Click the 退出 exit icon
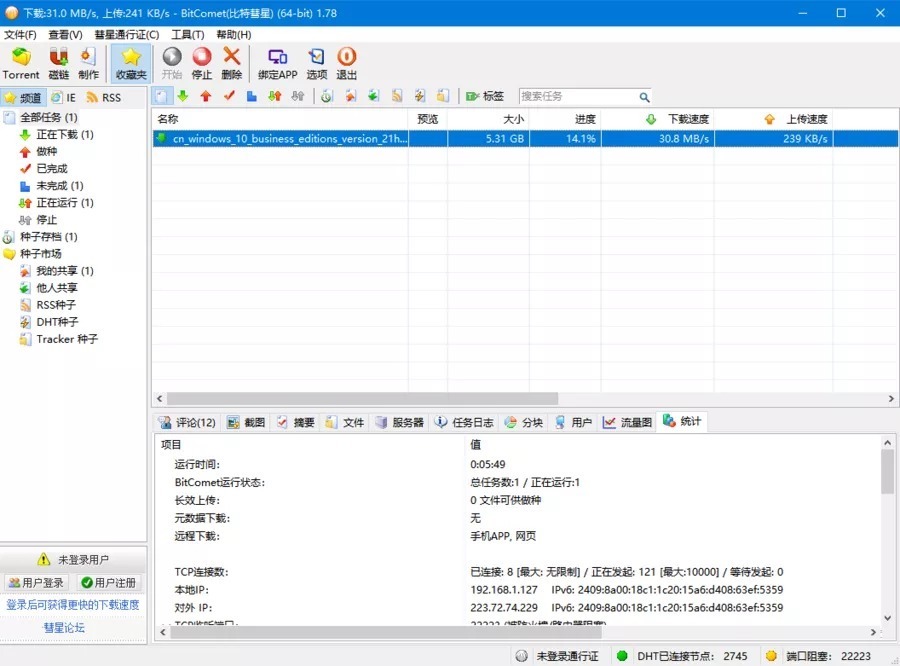The width and height of the screenshot is (900, 666). coord(346,63)
